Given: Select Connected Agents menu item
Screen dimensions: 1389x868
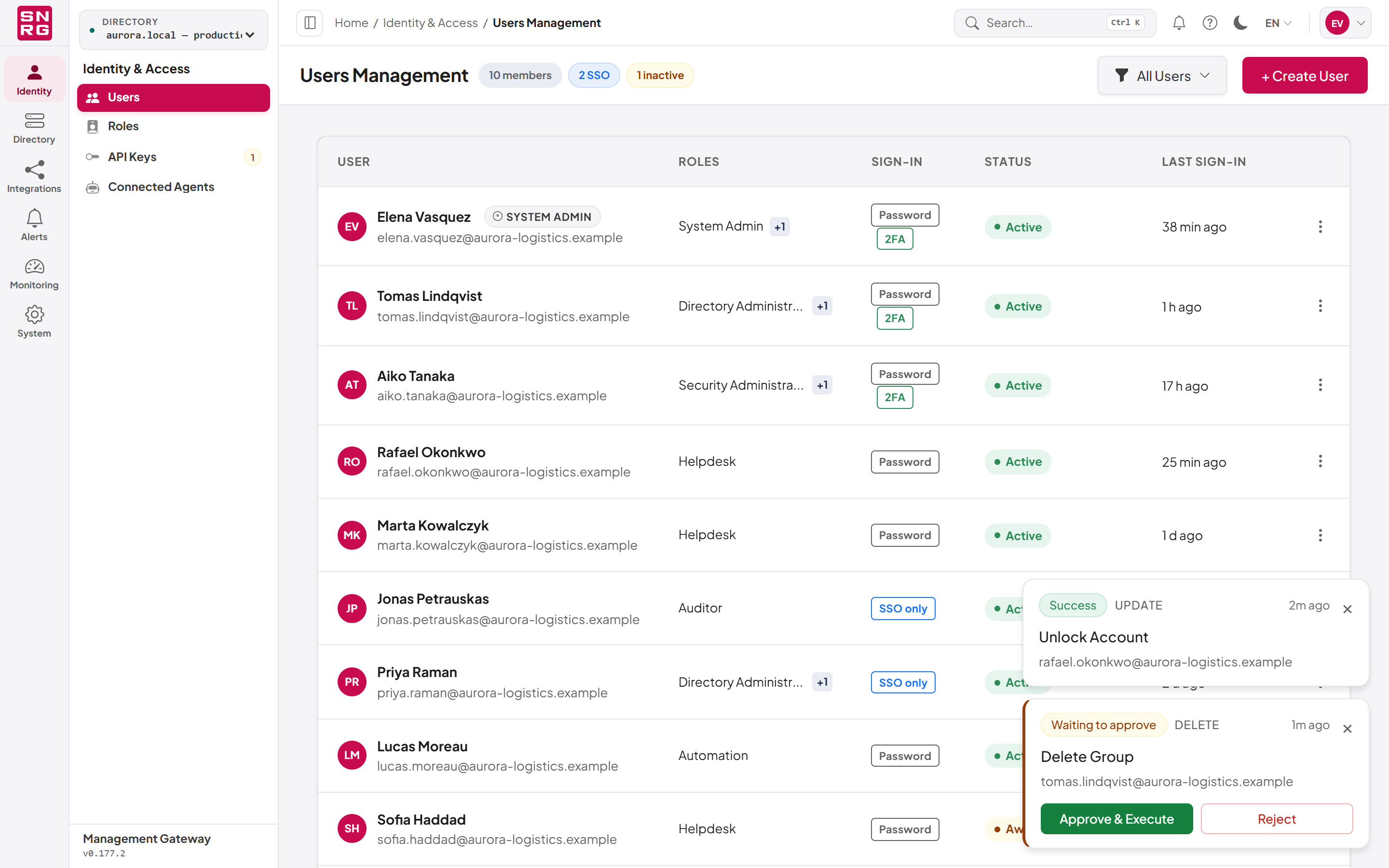Looking at the screenshot, I should tap(173, 187).
